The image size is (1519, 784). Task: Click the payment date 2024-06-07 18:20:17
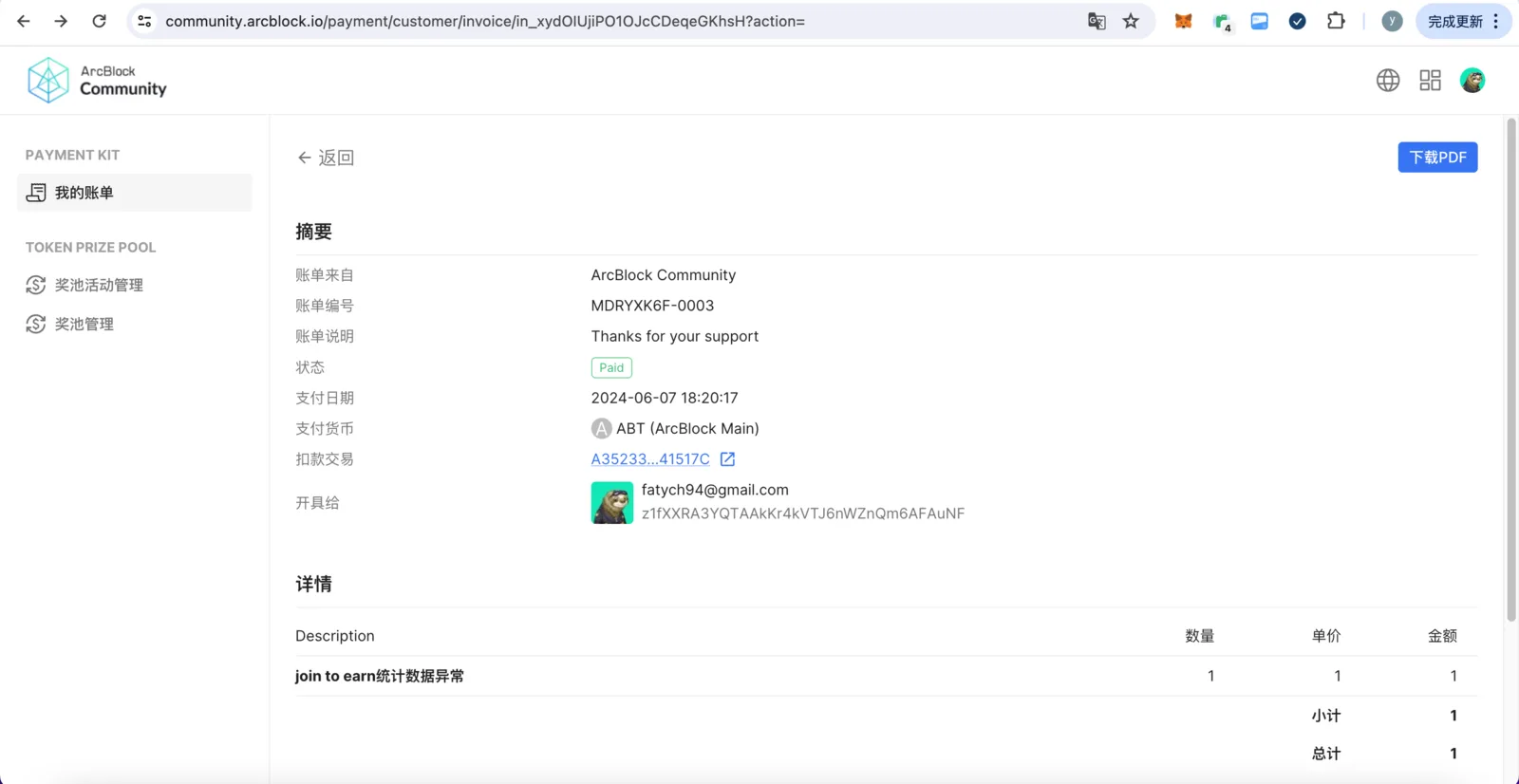click(665, 398)
